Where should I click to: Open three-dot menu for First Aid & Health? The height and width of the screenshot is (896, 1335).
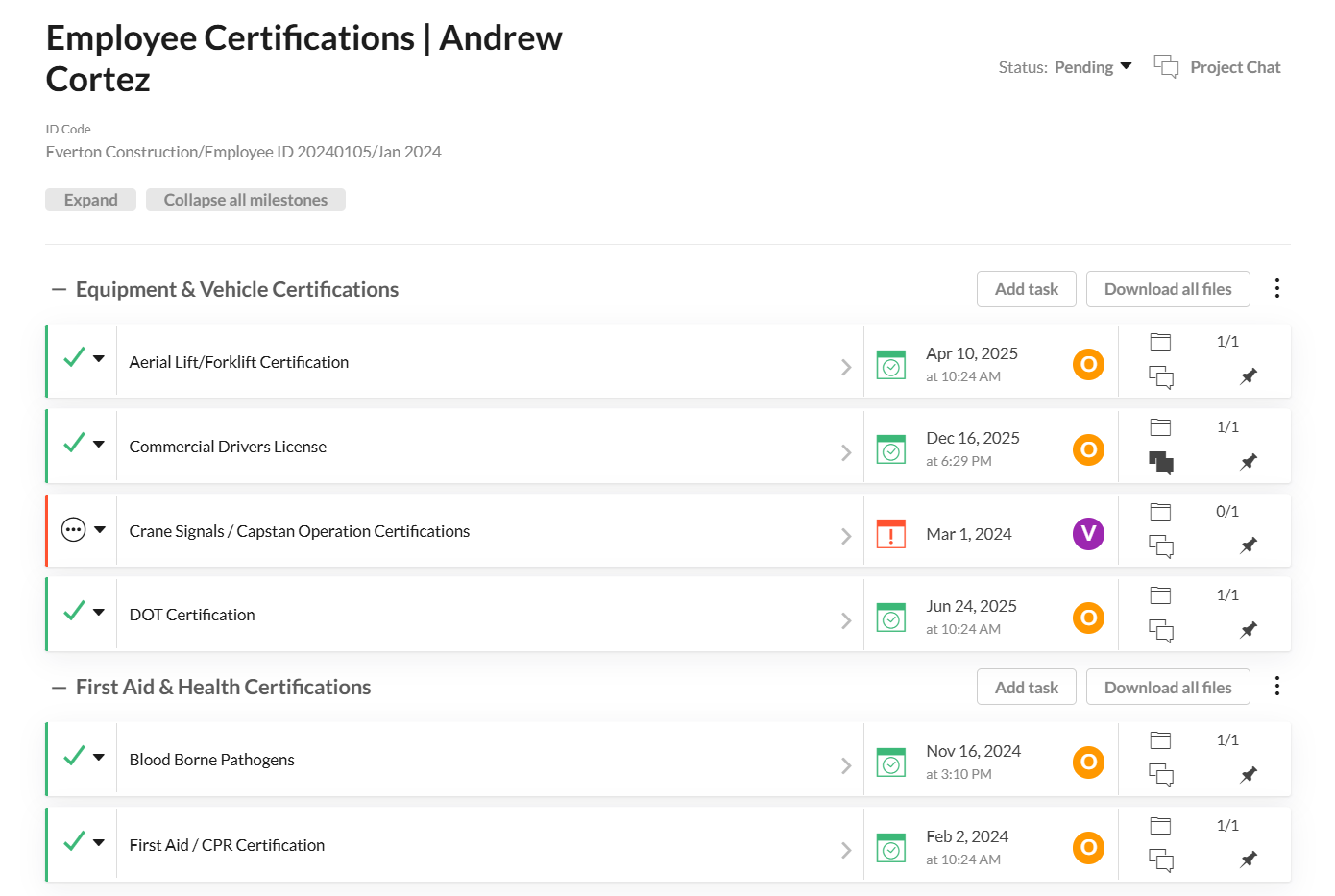point(1276,687)
